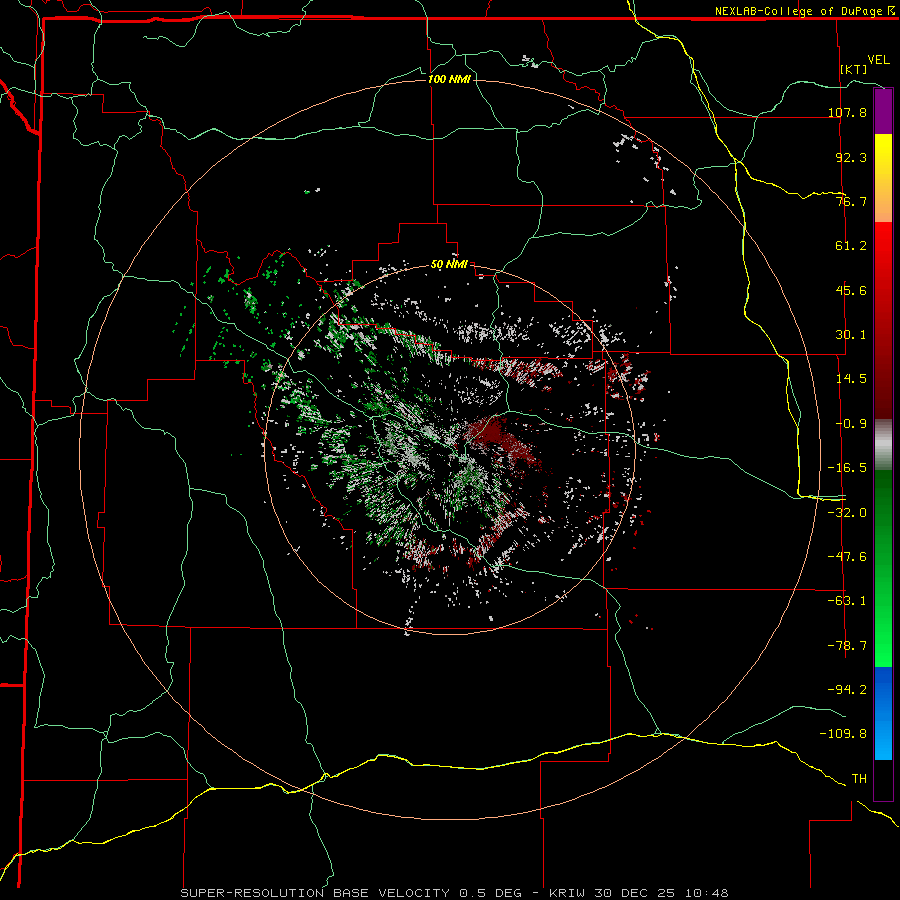Select the -94.2 velocity scale value
This screenshot has width=900, height=900.
click(x=847, y=690)
